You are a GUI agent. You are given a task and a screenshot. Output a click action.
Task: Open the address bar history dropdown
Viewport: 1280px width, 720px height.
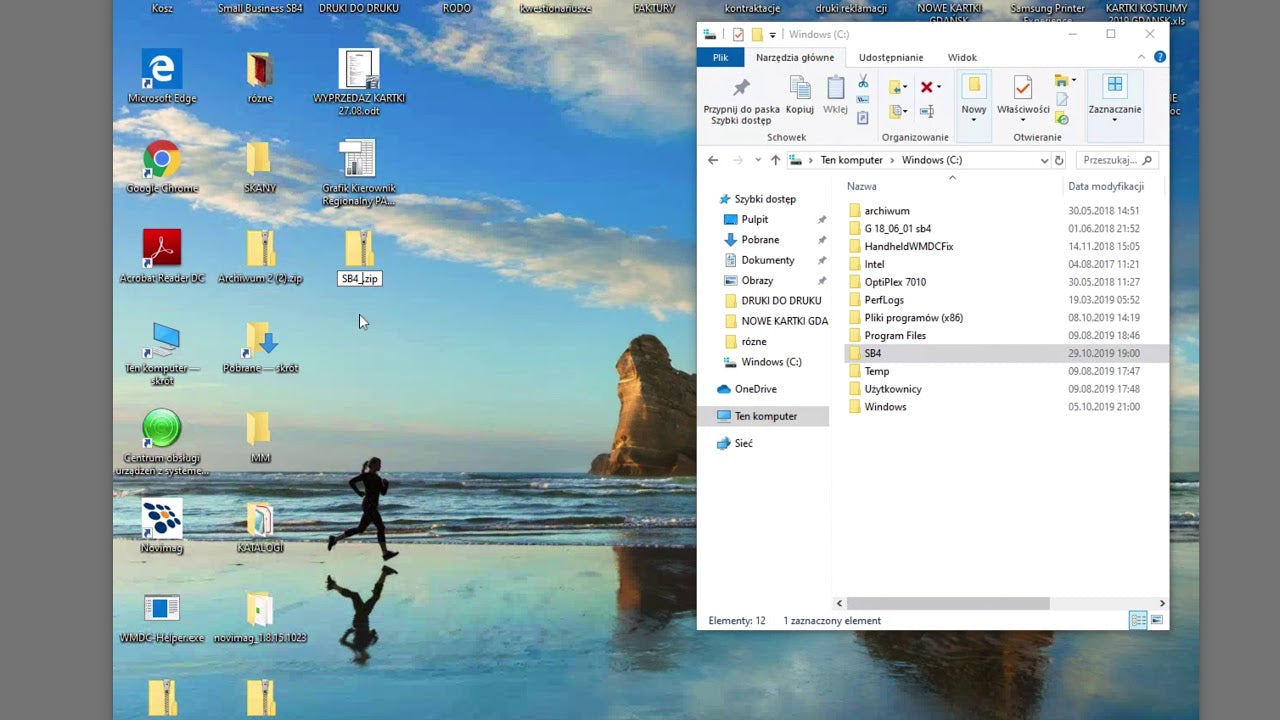click(1045, 160)
